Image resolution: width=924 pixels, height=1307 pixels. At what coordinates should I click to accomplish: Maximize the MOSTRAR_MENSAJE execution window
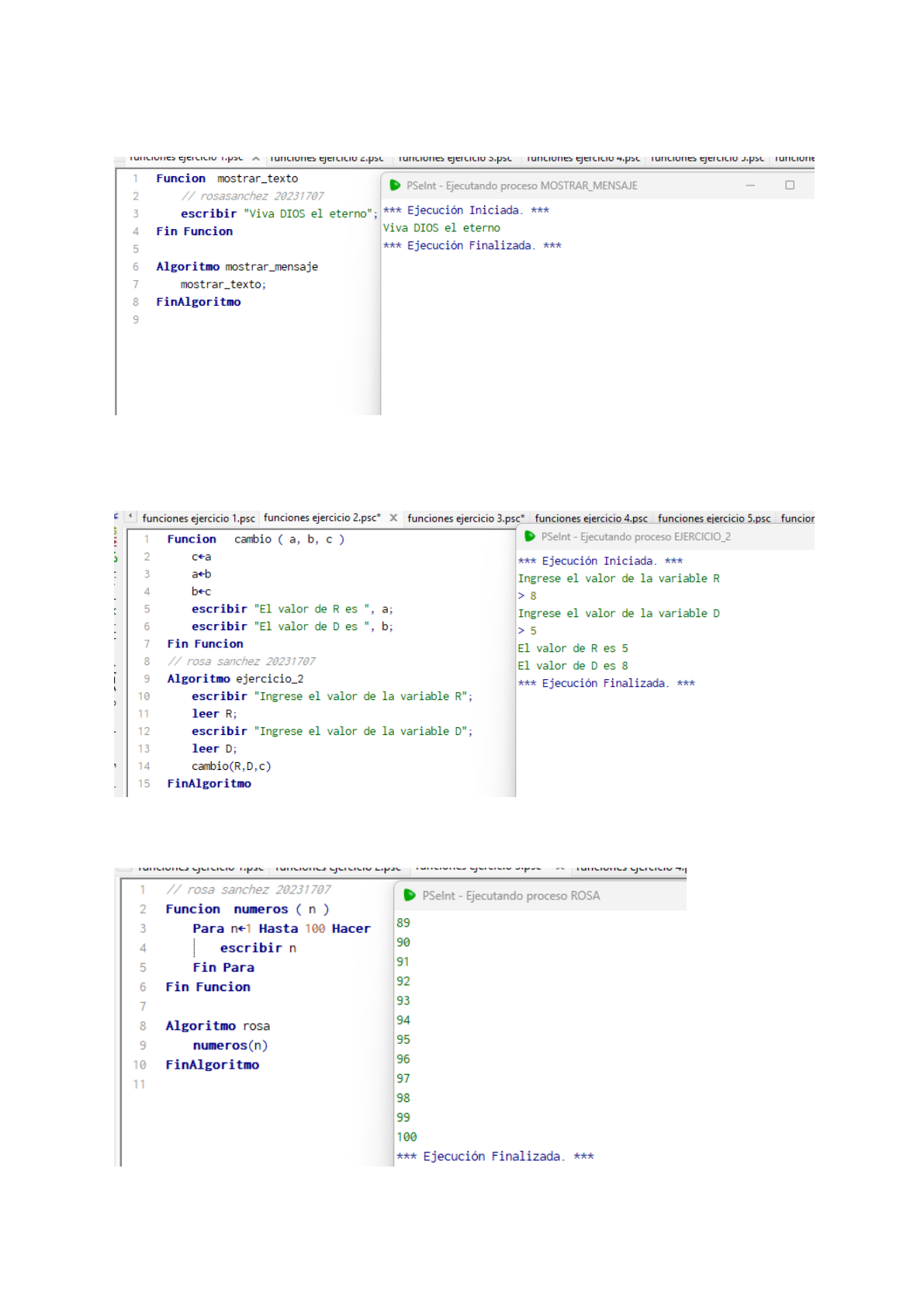pos(790,185)
